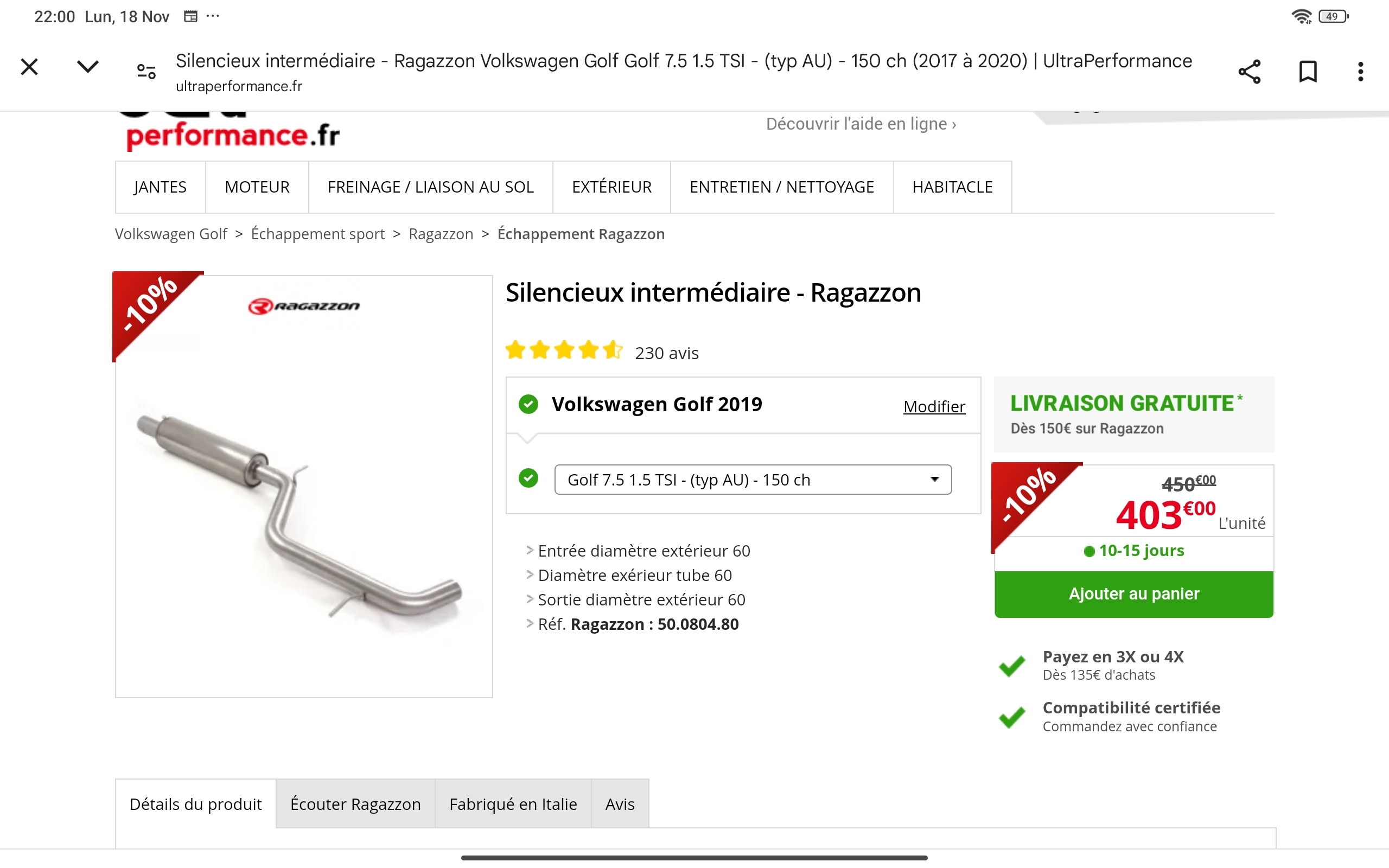
Task: Minimize the custom tab with down chevron
Action: [x=88, y=67]
